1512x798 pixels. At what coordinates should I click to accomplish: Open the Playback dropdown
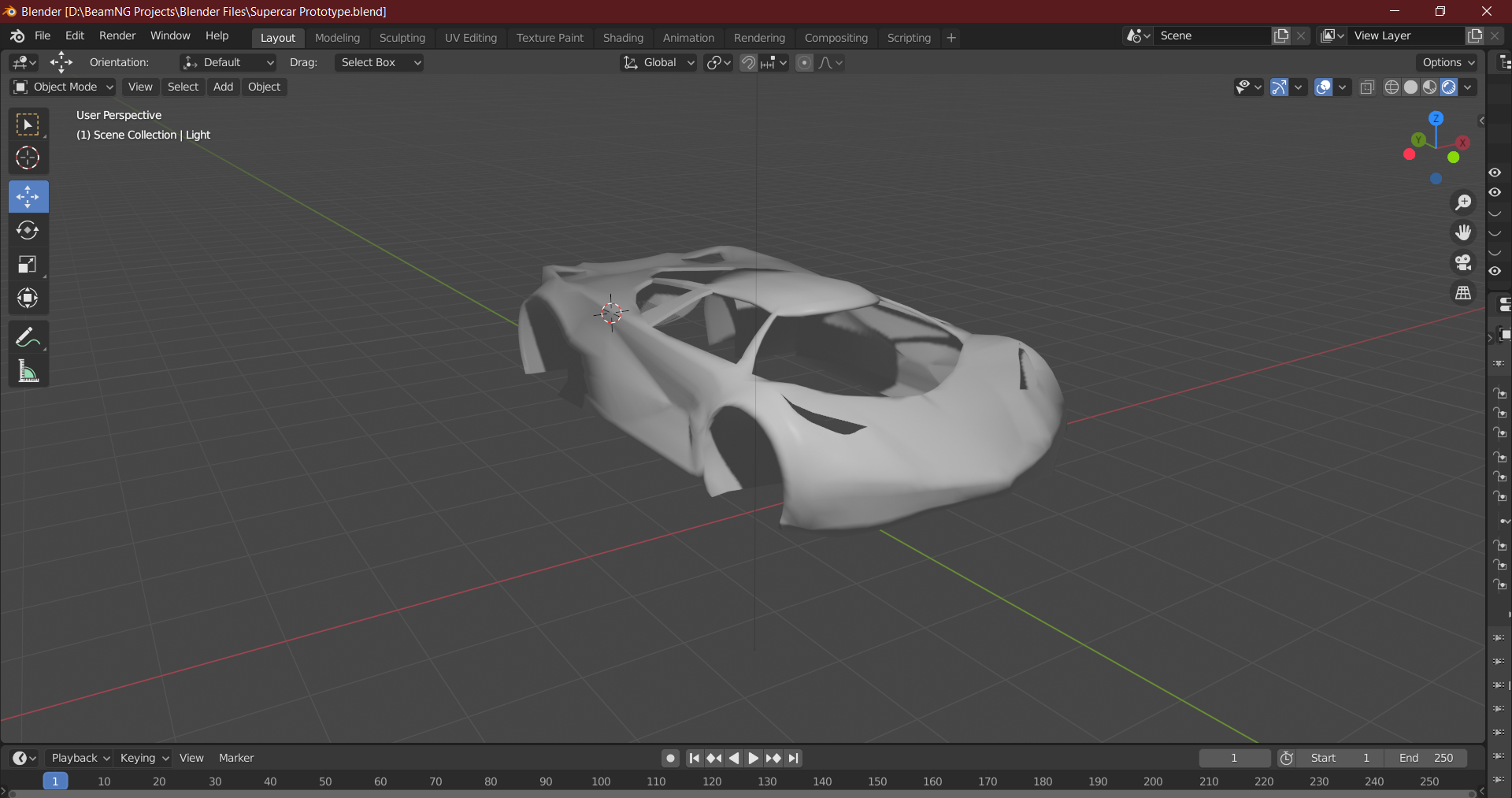coord(80,758)
